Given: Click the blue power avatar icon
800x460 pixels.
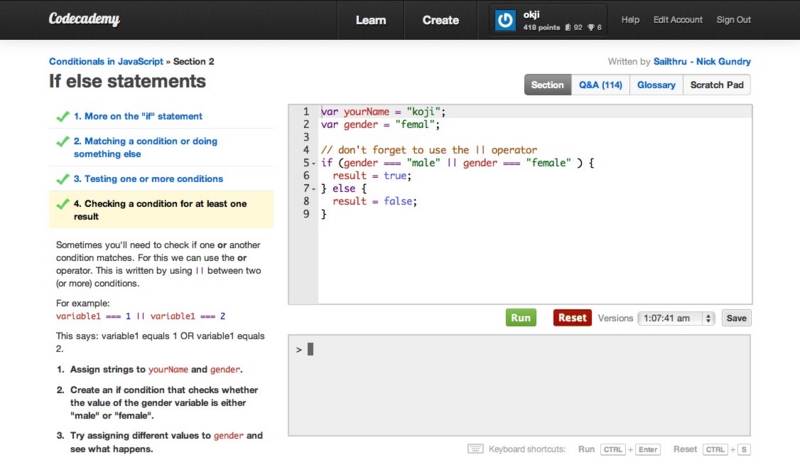Looking at the screenshot, I should 505,20.
